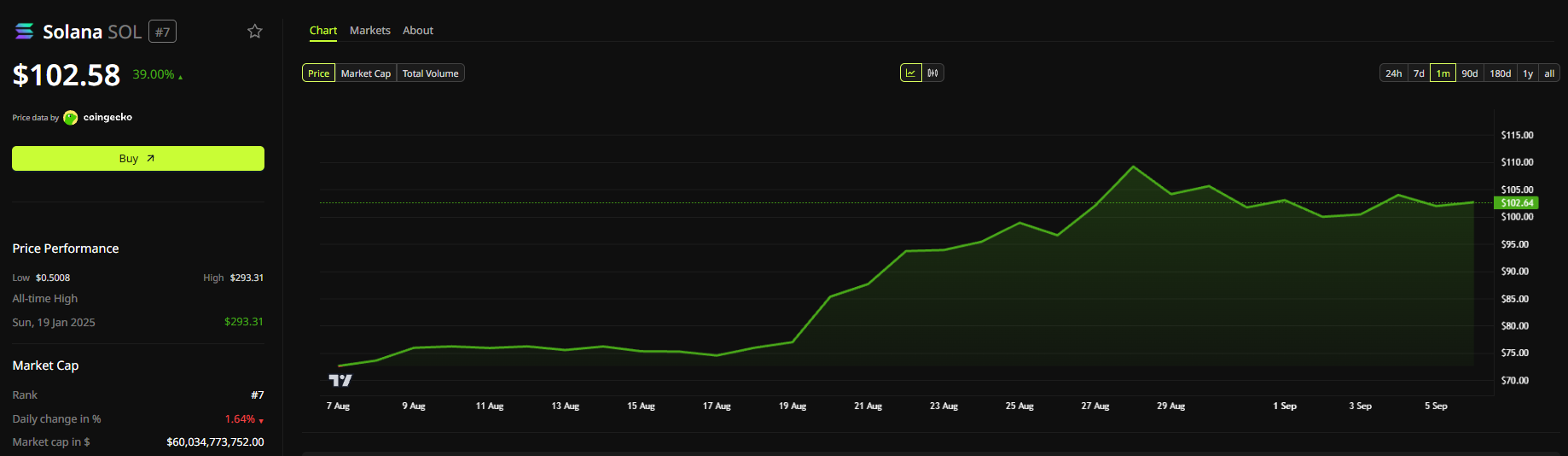Click the Market Cap section heading
This screenshot has height=456, width=1568.
click(x=45, y=365)
